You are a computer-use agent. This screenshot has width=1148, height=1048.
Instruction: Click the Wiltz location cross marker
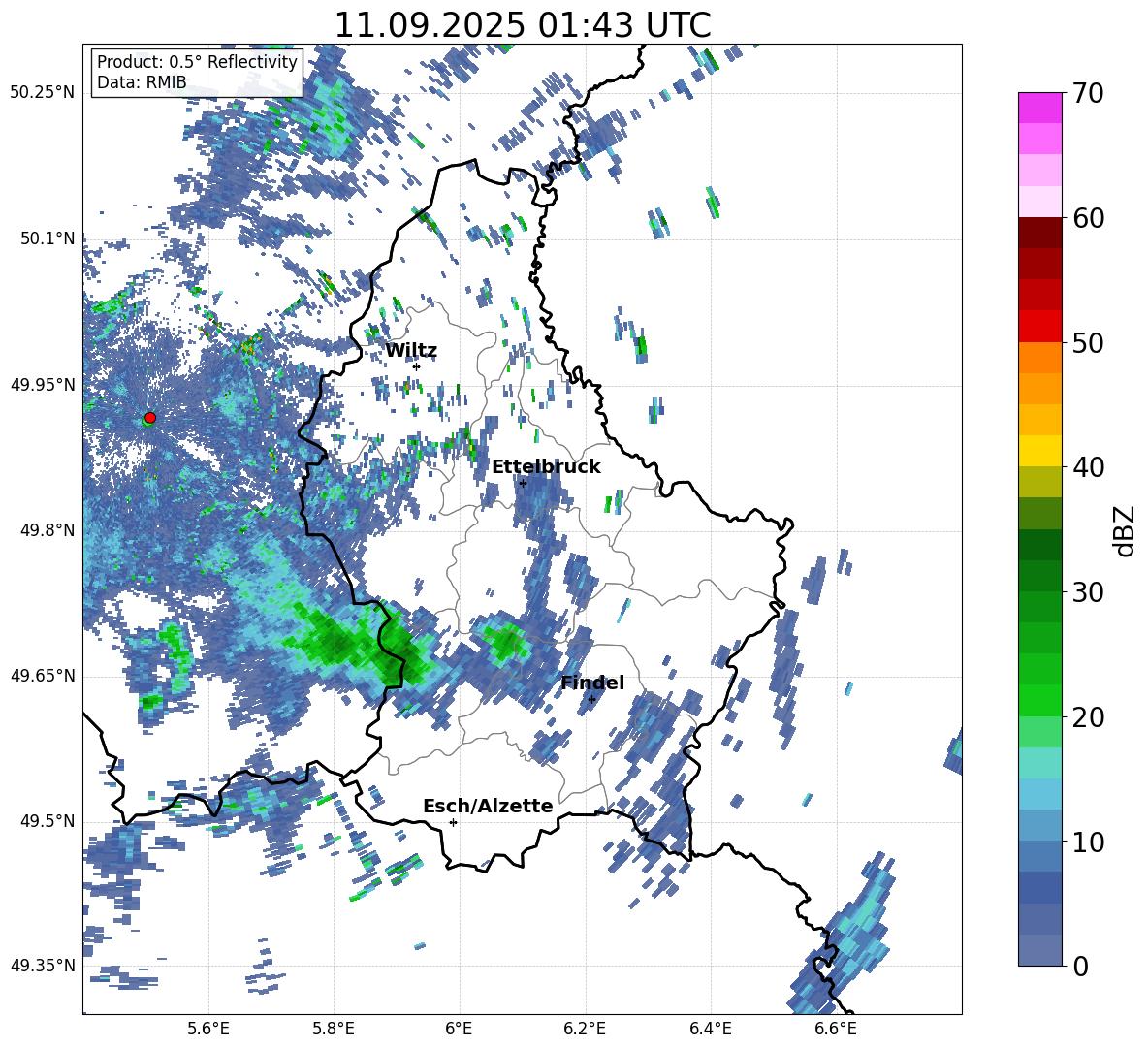417,366
